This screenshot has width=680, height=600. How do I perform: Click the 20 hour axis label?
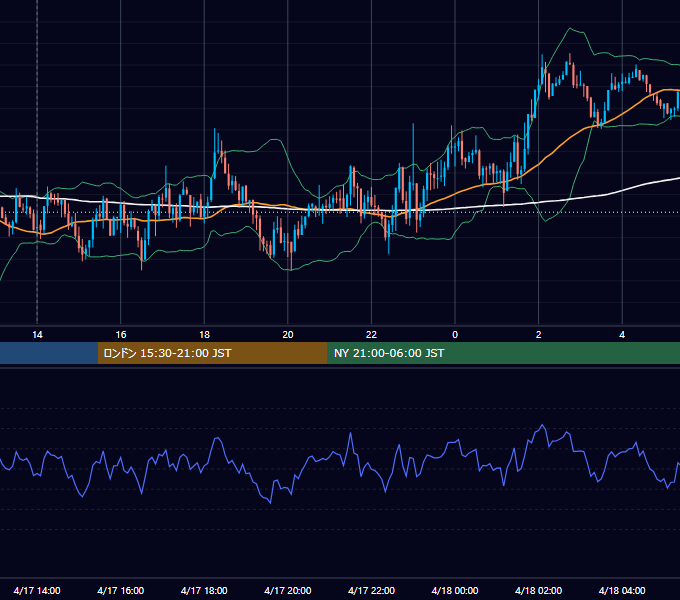pyautogui.click(x=288, y=335)
